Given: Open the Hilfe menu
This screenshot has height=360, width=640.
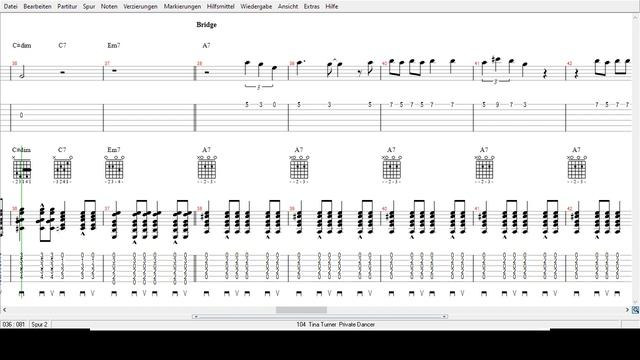Looking at the screenshot, I should [331, 7].
